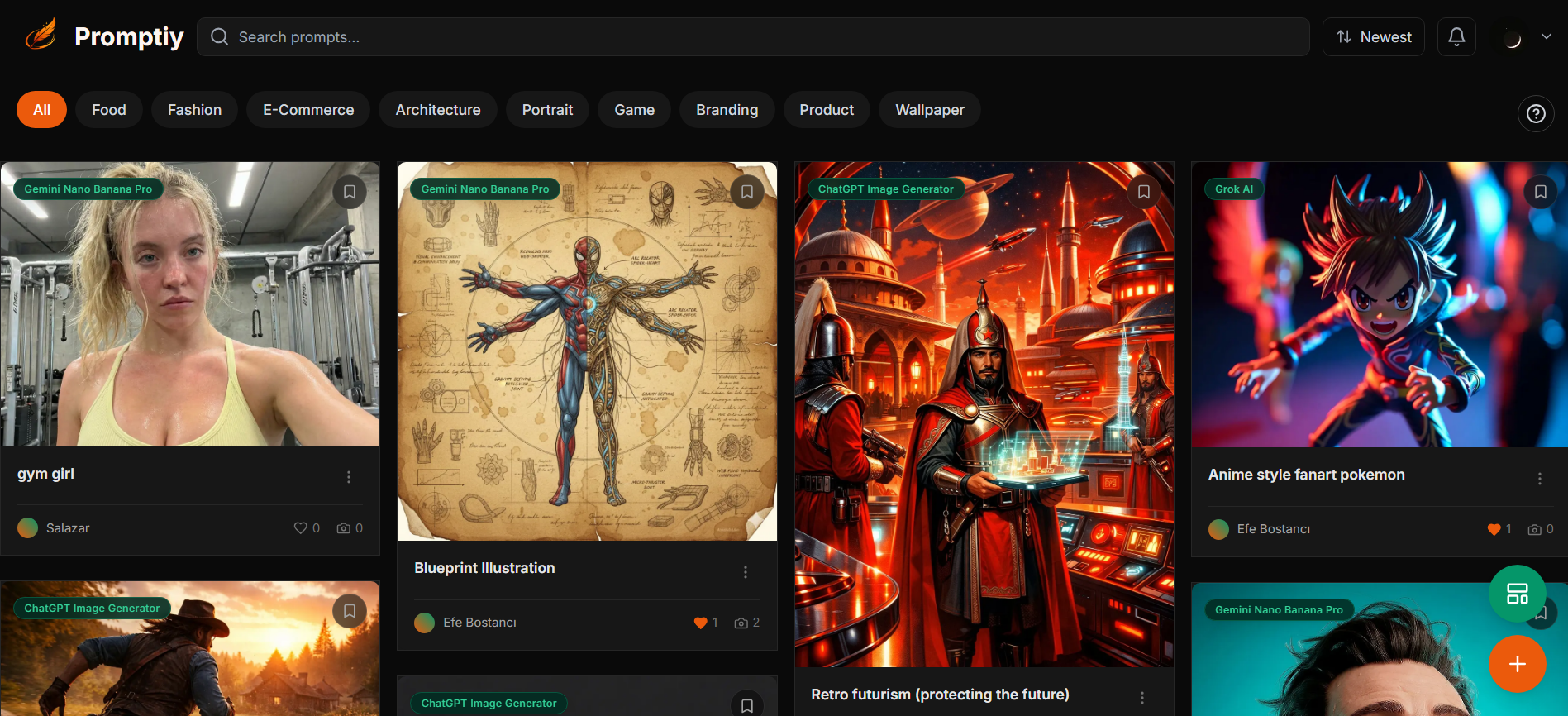Click the green layout view floating button
Screen dimensions: 1568x716
click(1517, 594)
